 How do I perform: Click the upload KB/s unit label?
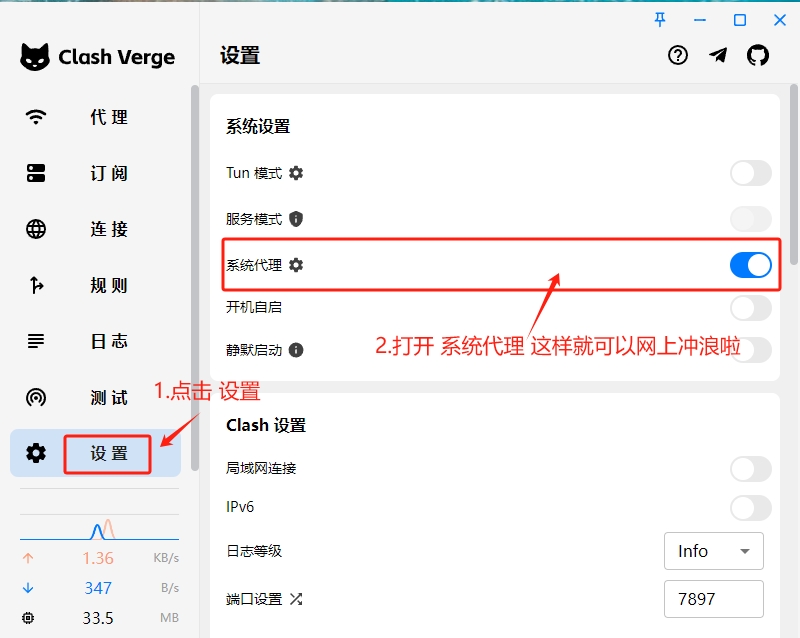(166, 558)
